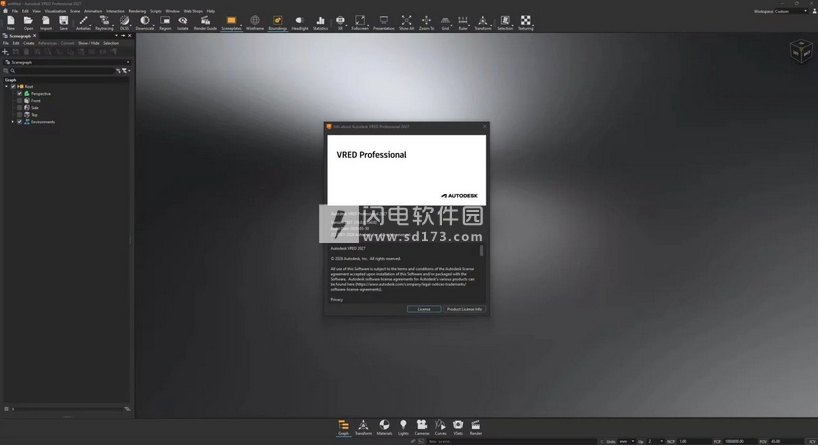Select the Texturing tool in toolbar
This screenshot has height=446, width=818.
click(x=525, y=21)
